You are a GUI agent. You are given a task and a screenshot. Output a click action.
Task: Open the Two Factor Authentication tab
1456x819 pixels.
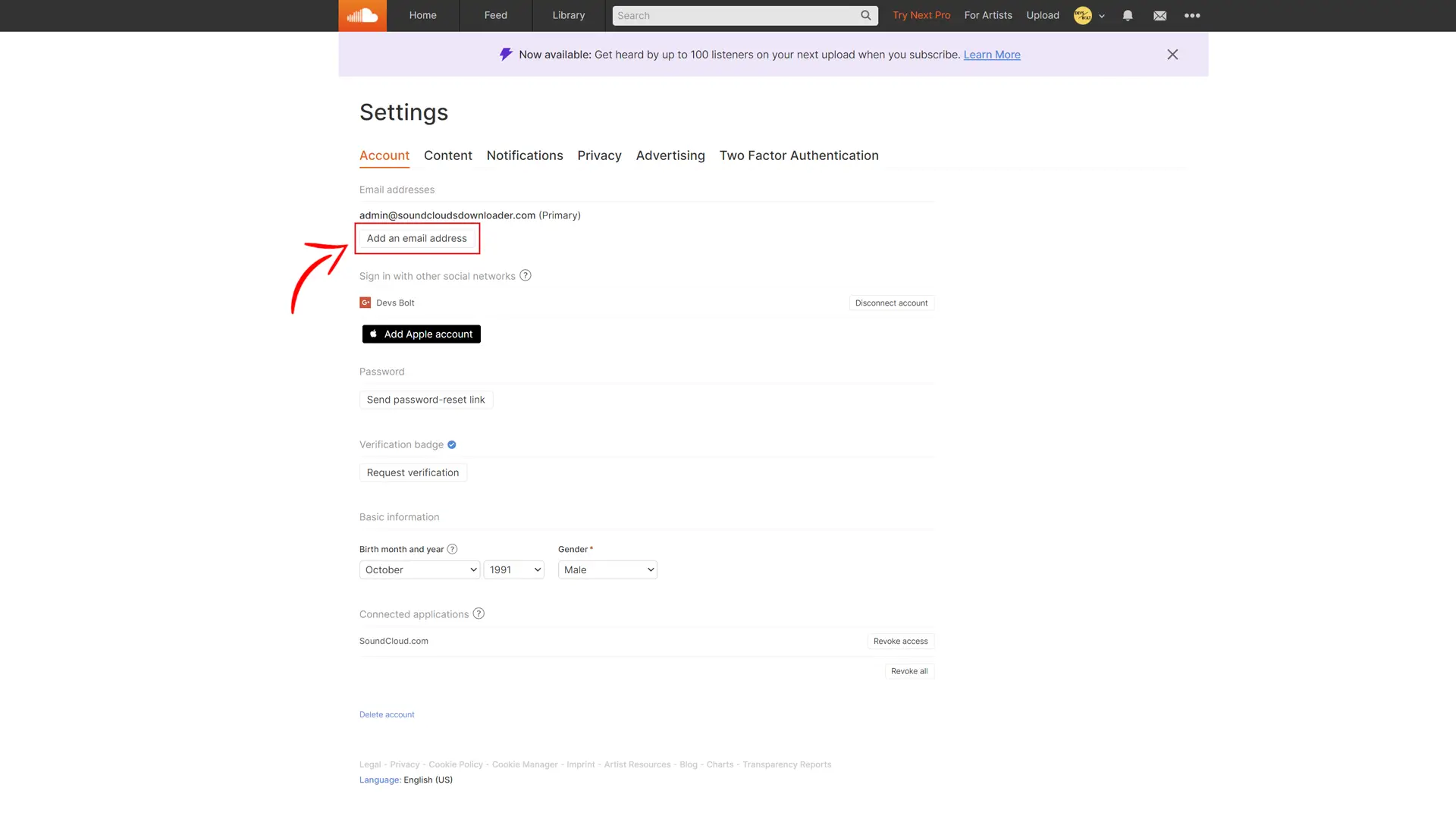pyautogui.click(x=799, y=156)
